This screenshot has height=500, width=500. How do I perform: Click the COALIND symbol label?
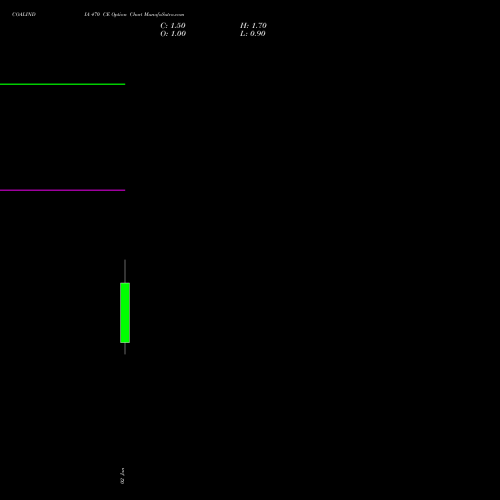click(24, 14)
